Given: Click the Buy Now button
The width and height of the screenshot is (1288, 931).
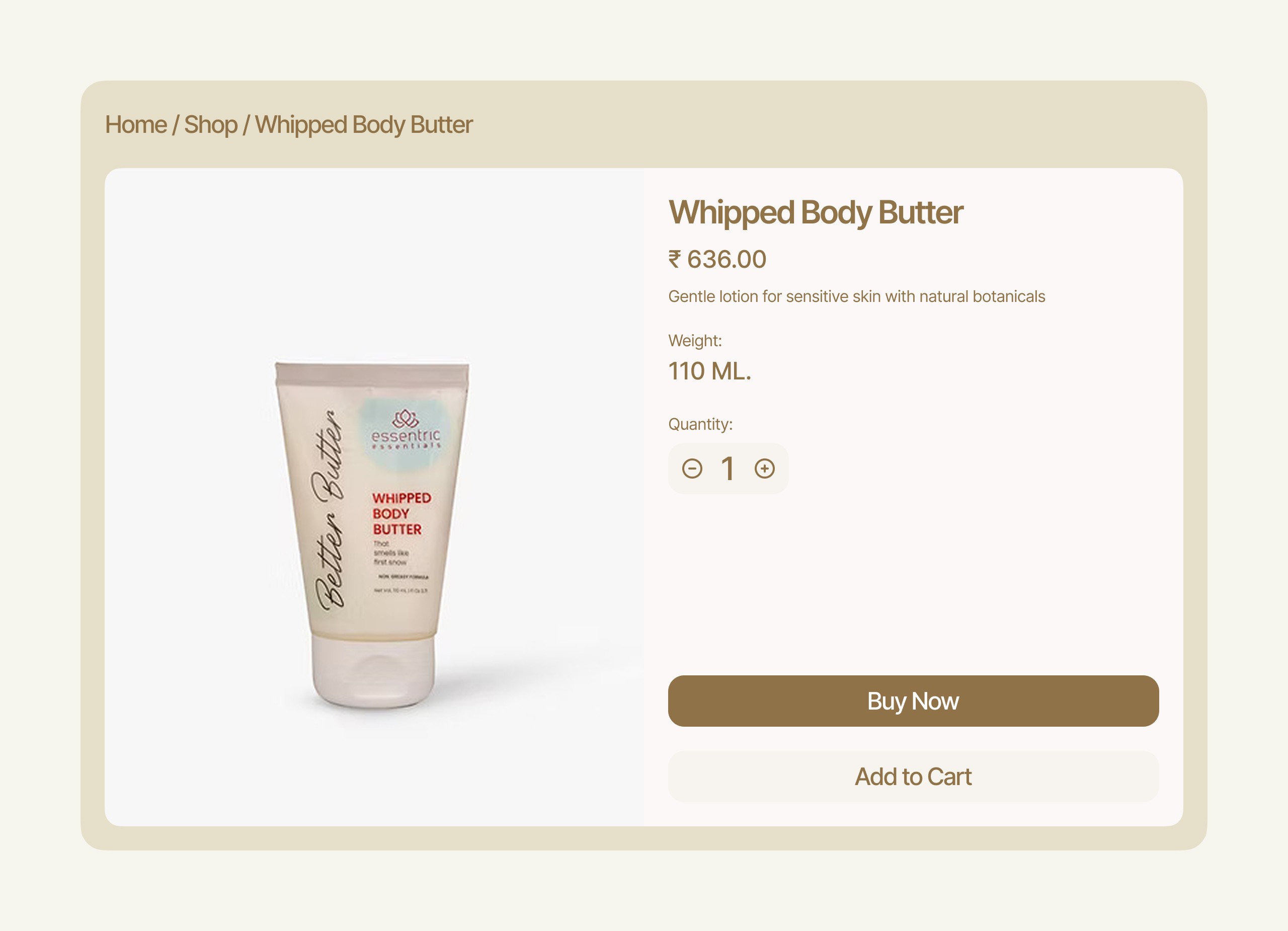Looking at the screenshot, I should click(x=913, y=701).
